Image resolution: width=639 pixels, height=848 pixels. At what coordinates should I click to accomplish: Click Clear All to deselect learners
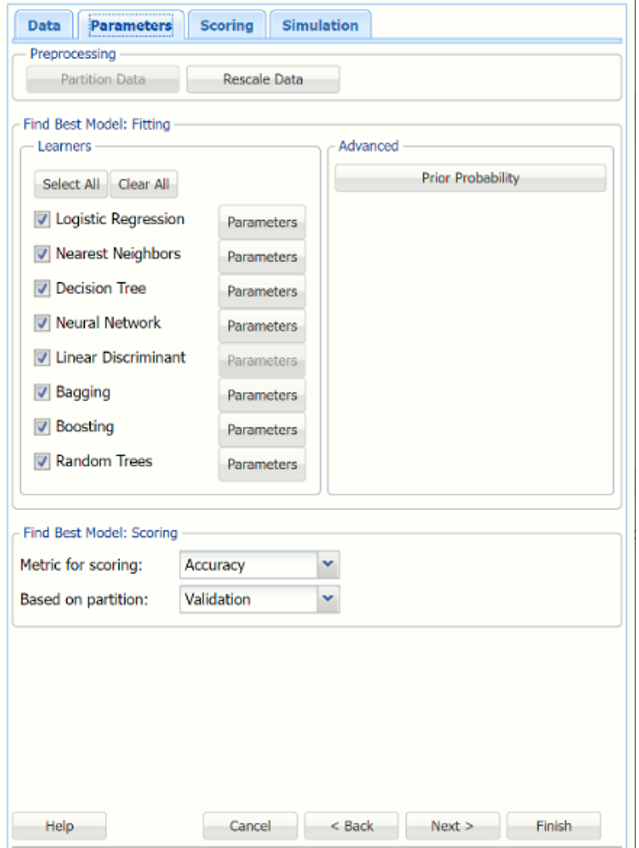tap(144, 184)
